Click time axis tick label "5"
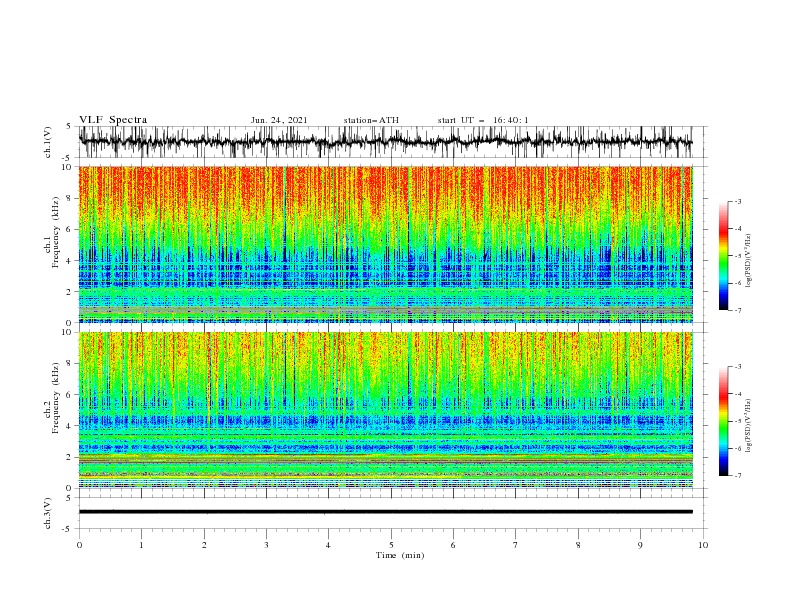The height and width of the screenshot is (612, 792). (x=391, y=545)
